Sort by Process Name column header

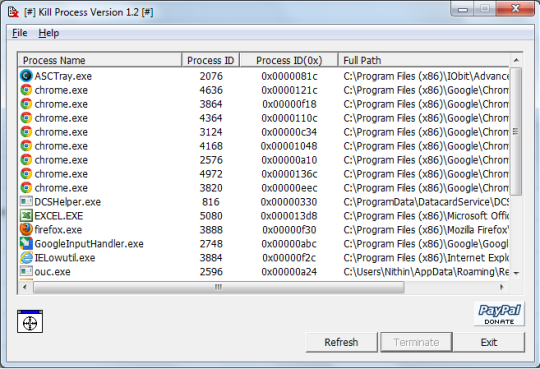(x=100, y=60)
